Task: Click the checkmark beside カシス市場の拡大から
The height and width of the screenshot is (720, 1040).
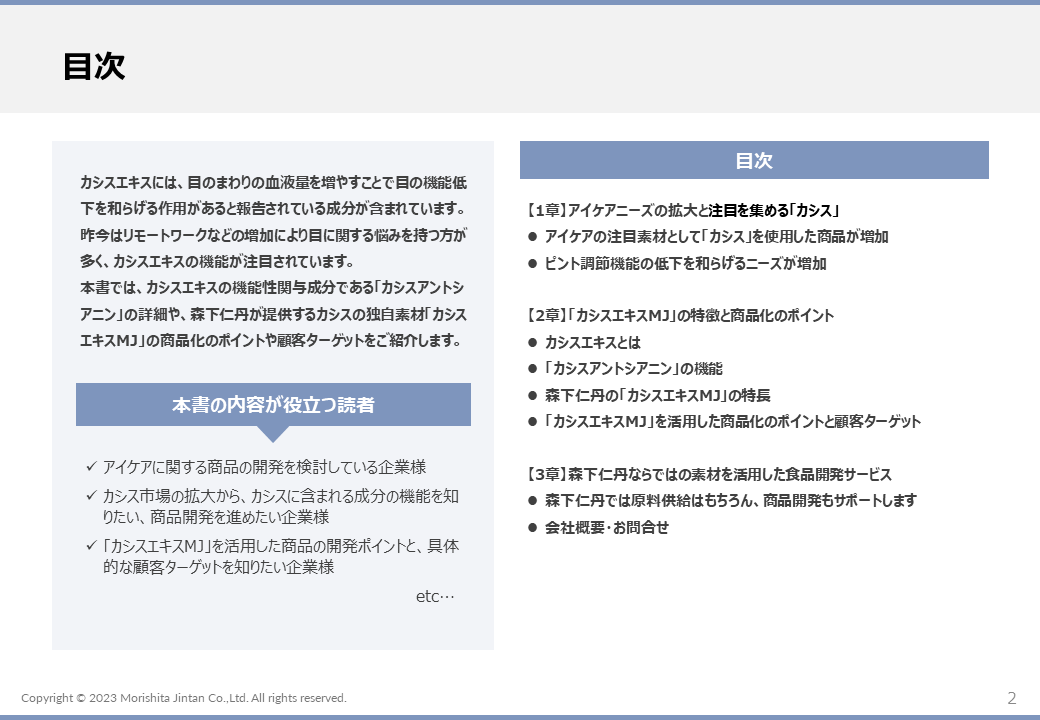Action: (92, 495)
